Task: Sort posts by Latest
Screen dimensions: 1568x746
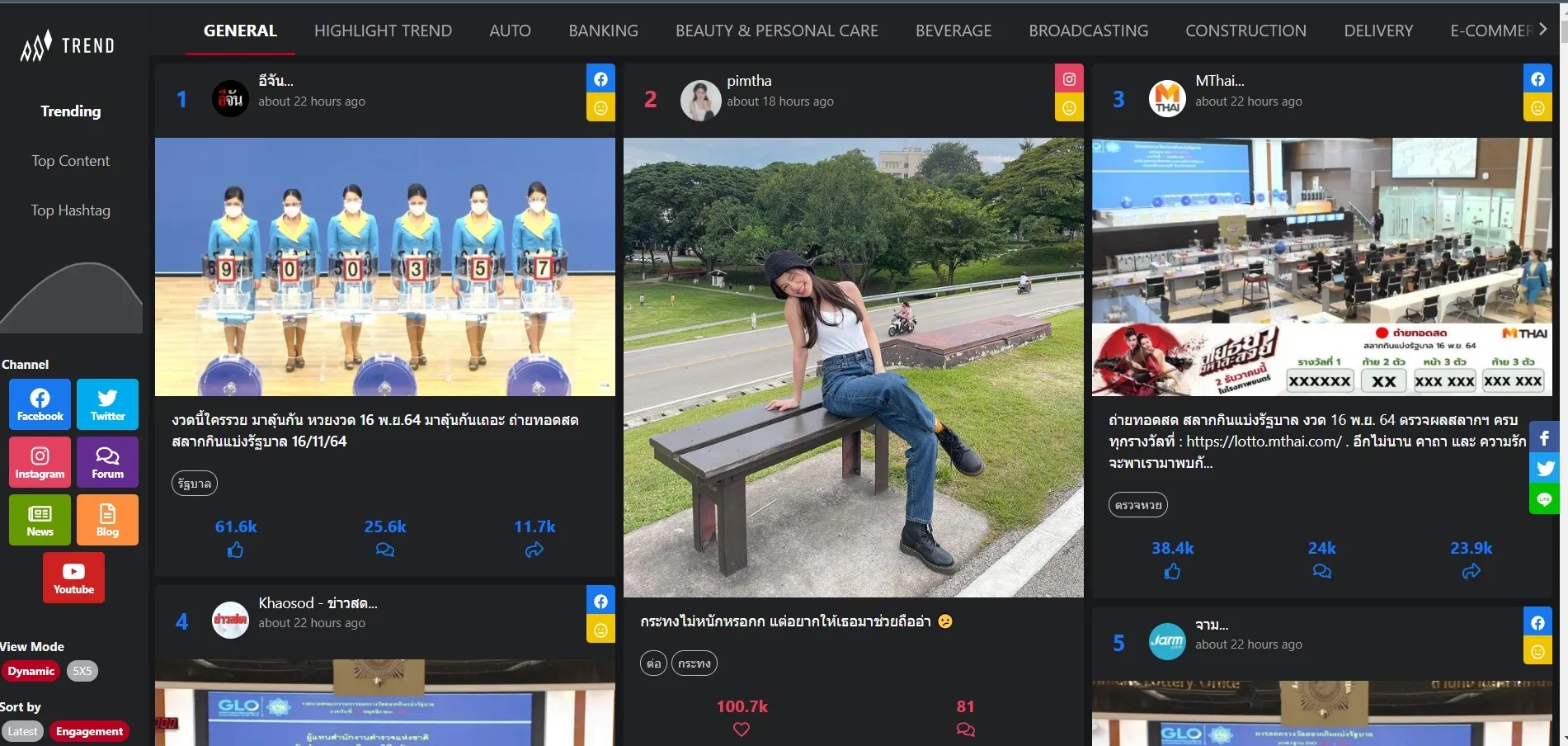Action: (22, 731)
